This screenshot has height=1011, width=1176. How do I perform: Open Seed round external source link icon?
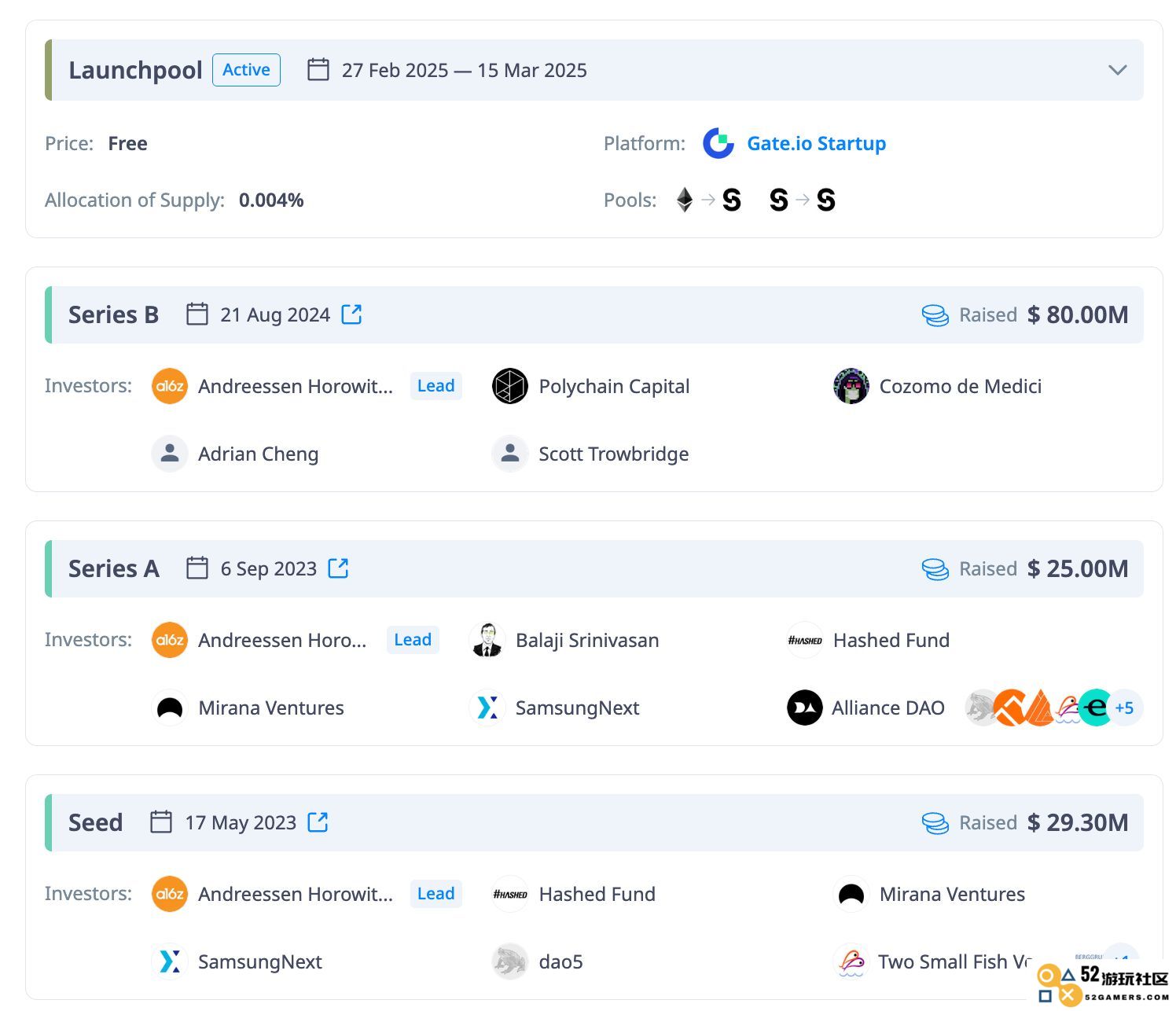[318, 822]
